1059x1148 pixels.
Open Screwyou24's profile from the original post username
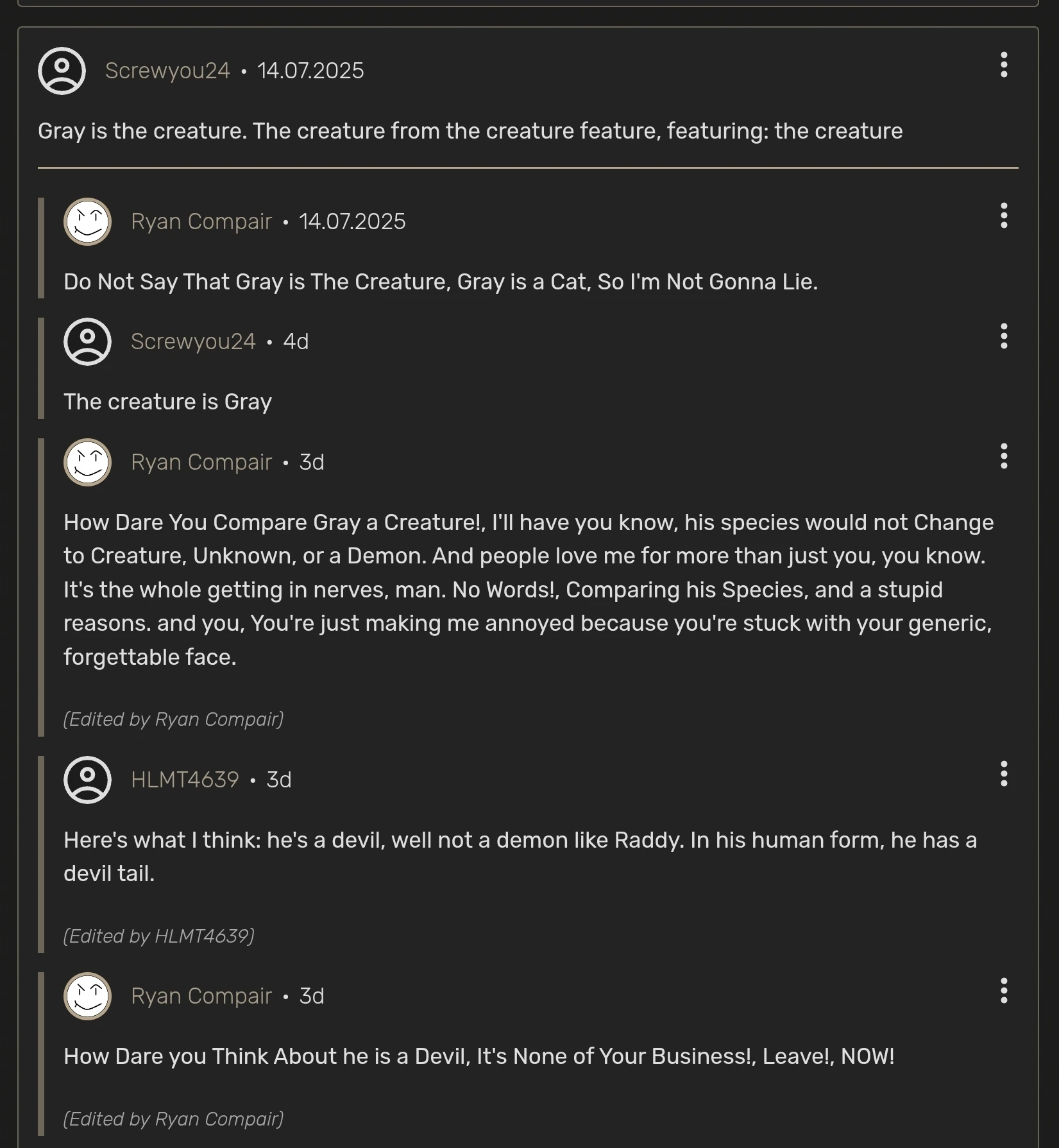coord(167,71)
